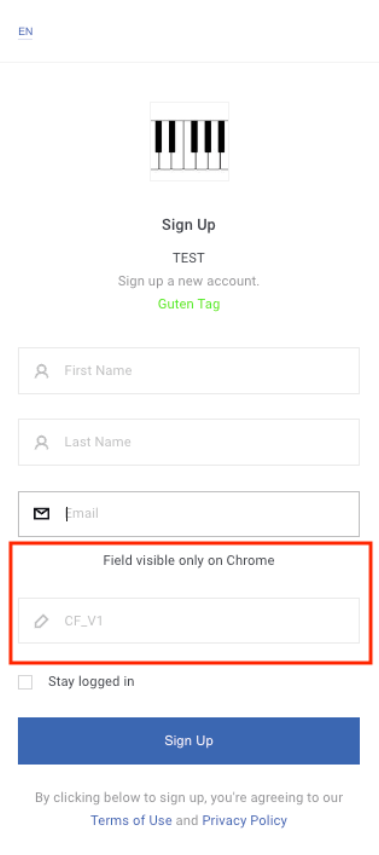The image size is (379, 855).
Task: Click the Sign Up heading text
Action: point(189,225)
